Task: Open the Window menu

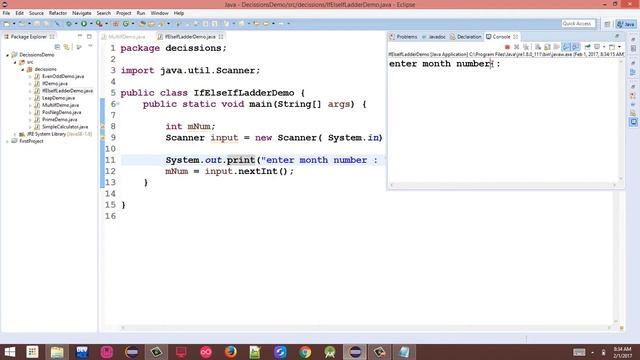Action: pos(159,13)
